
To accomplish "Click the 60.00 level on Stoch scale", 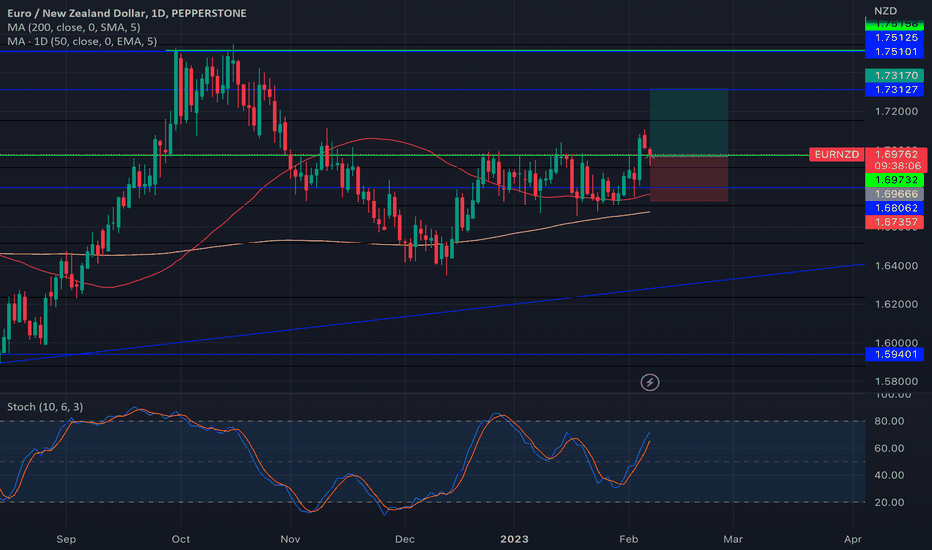I will click(x=889, y=448).
